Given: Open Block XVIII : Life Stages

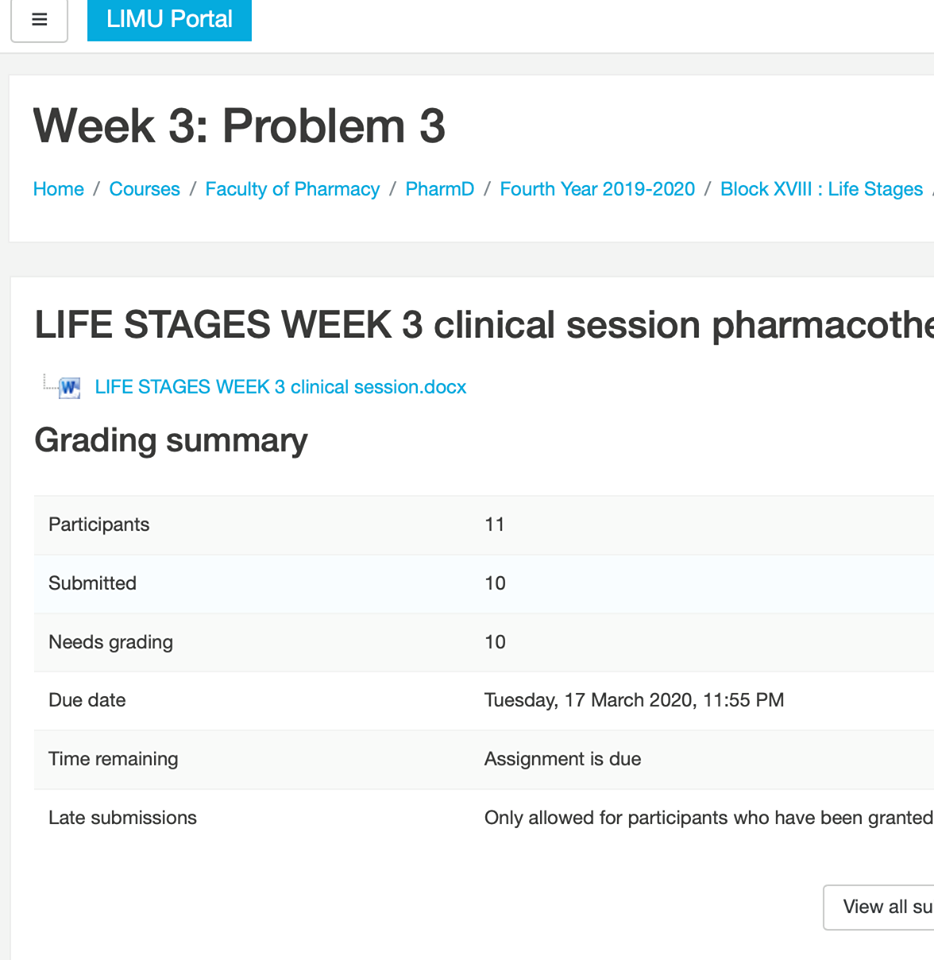Looking at the screenshot, I should (821, 189).
